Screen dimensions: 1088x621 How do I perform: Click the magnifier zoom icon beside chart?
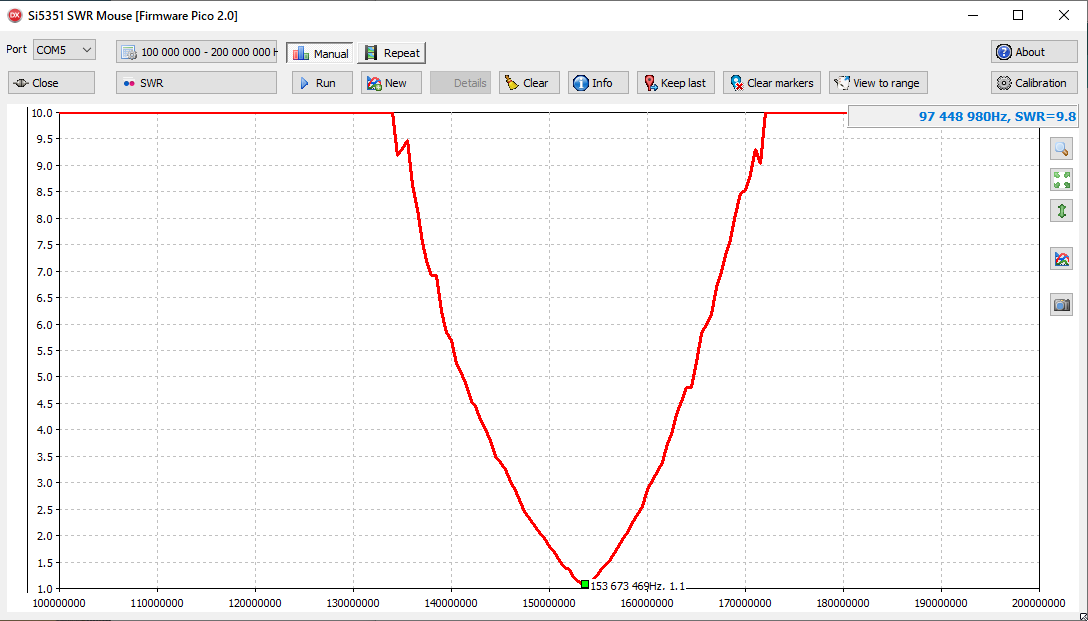pyautogui.click(x=1061, y=149)
